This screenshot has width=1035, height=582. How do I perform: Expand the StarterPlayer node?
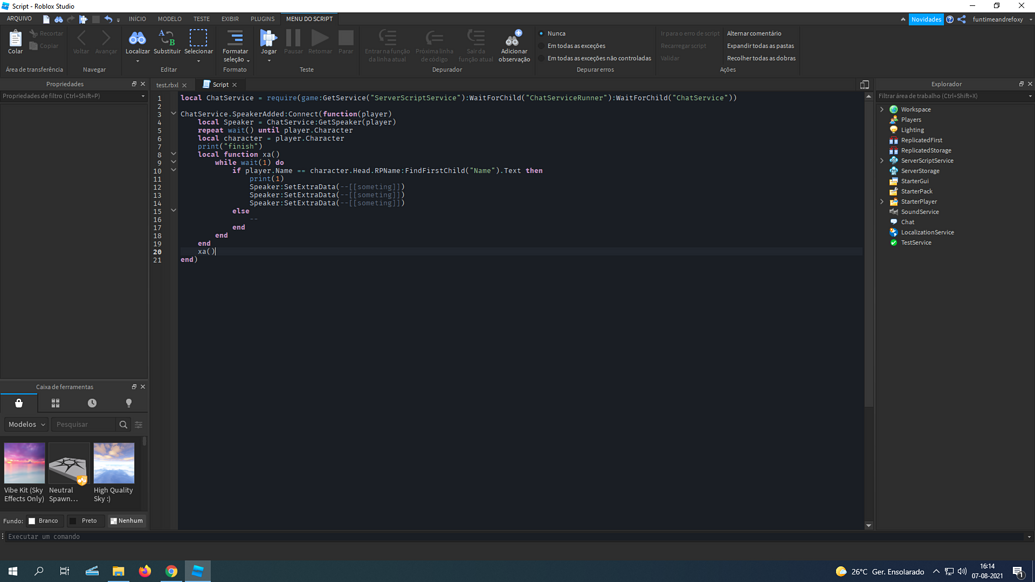coord(882,201)
